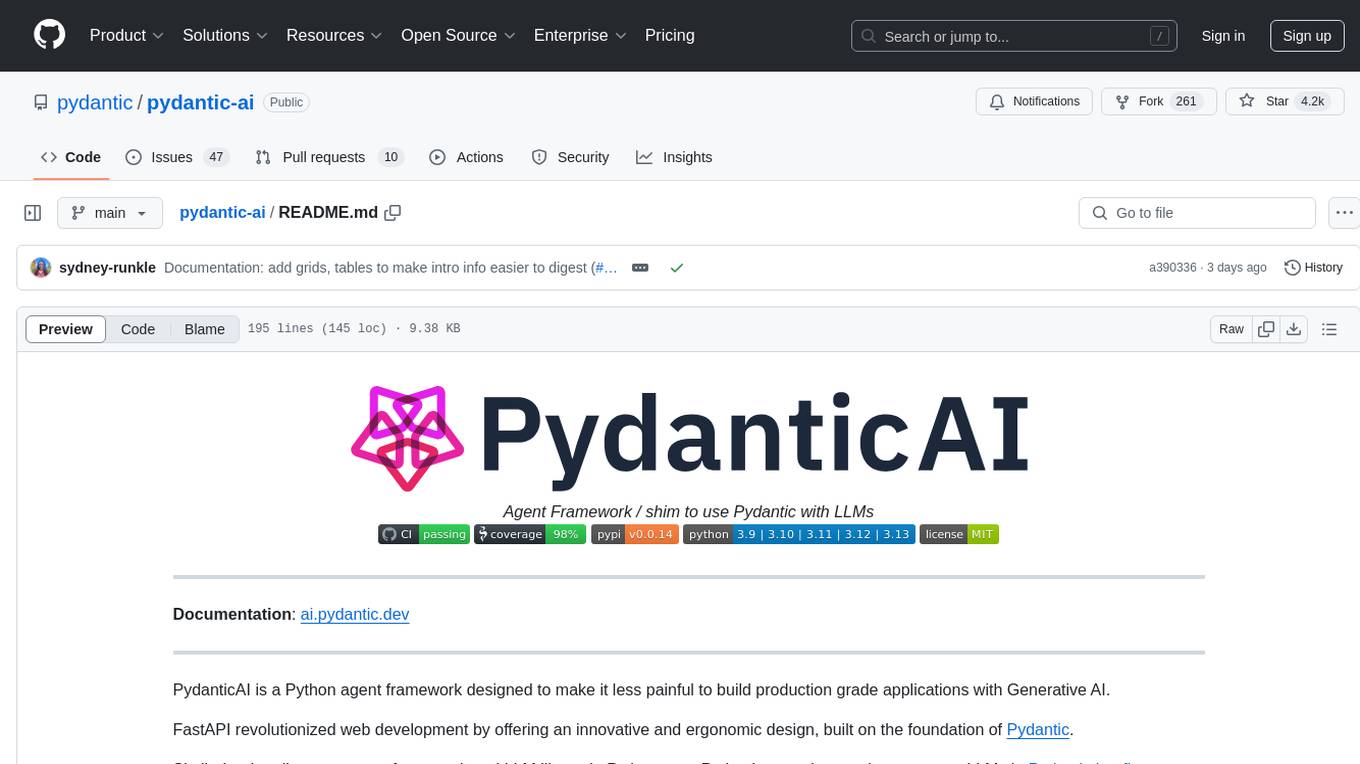Expand the commit message details ellipsis

tap(641, 268)
